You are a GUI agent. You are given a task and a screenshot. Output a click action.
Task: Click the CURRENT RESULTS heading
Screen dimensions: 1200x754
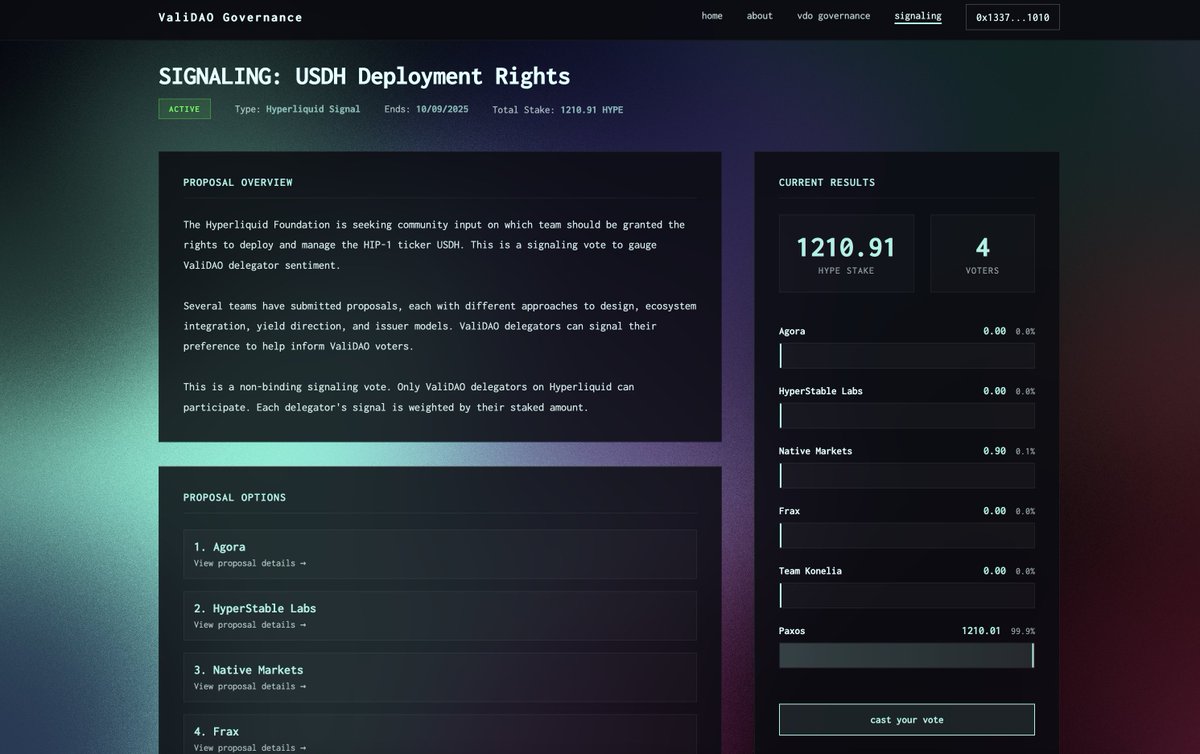[827, 182]
